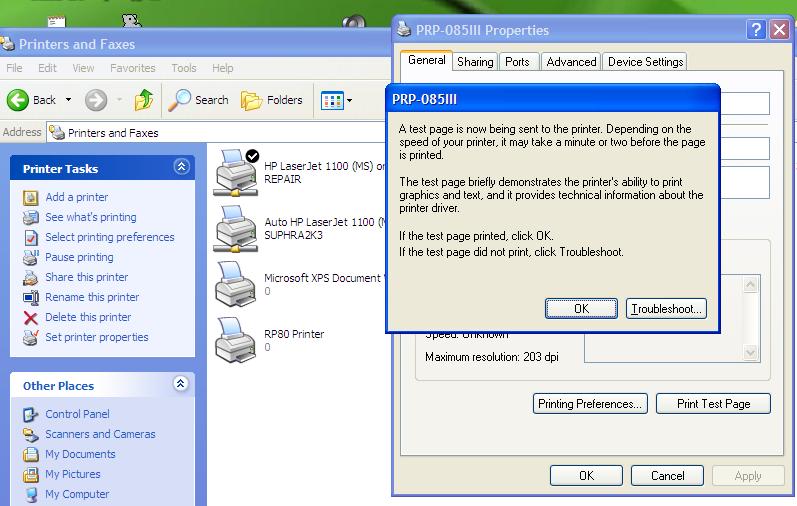Click the Troubleshoot... button

point(666,309)
